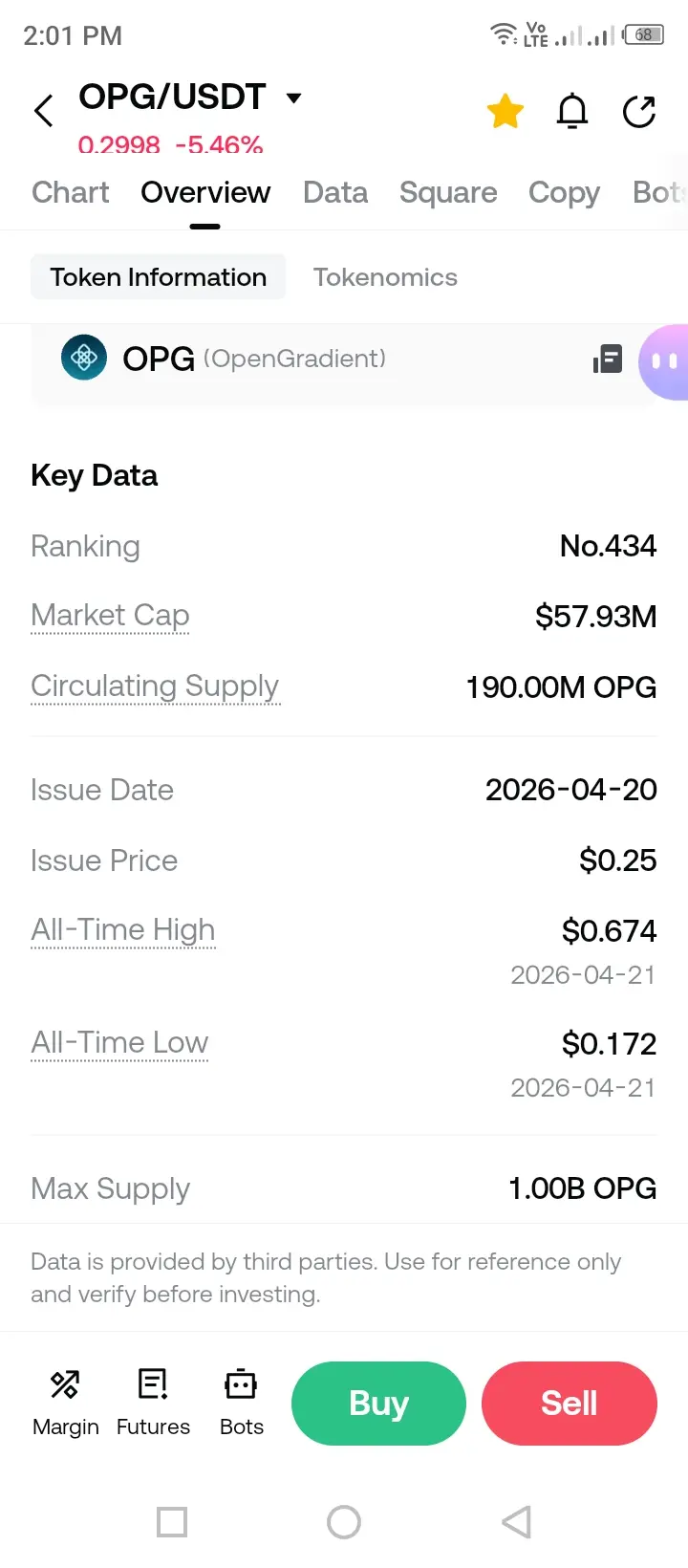
Task: Switch to the Chart tab
Action: (70, 192)
